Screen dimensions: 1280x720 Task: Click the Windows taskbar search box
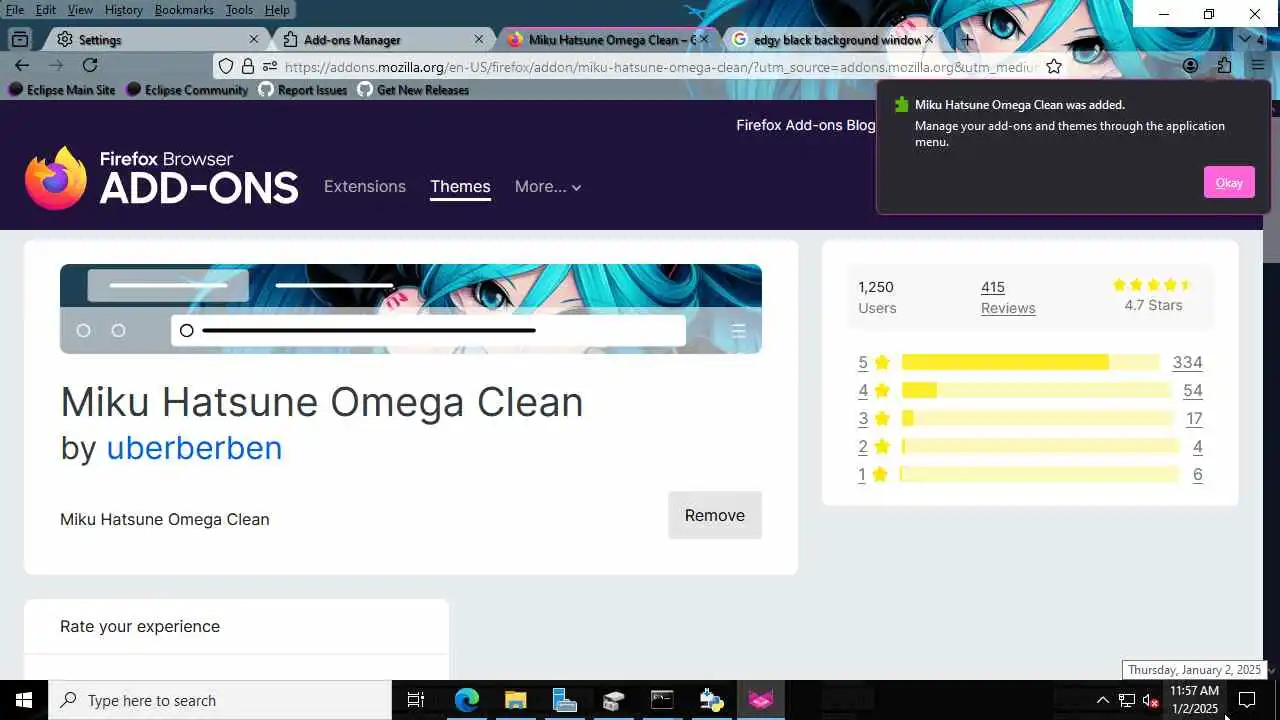(x=220, y=700)
